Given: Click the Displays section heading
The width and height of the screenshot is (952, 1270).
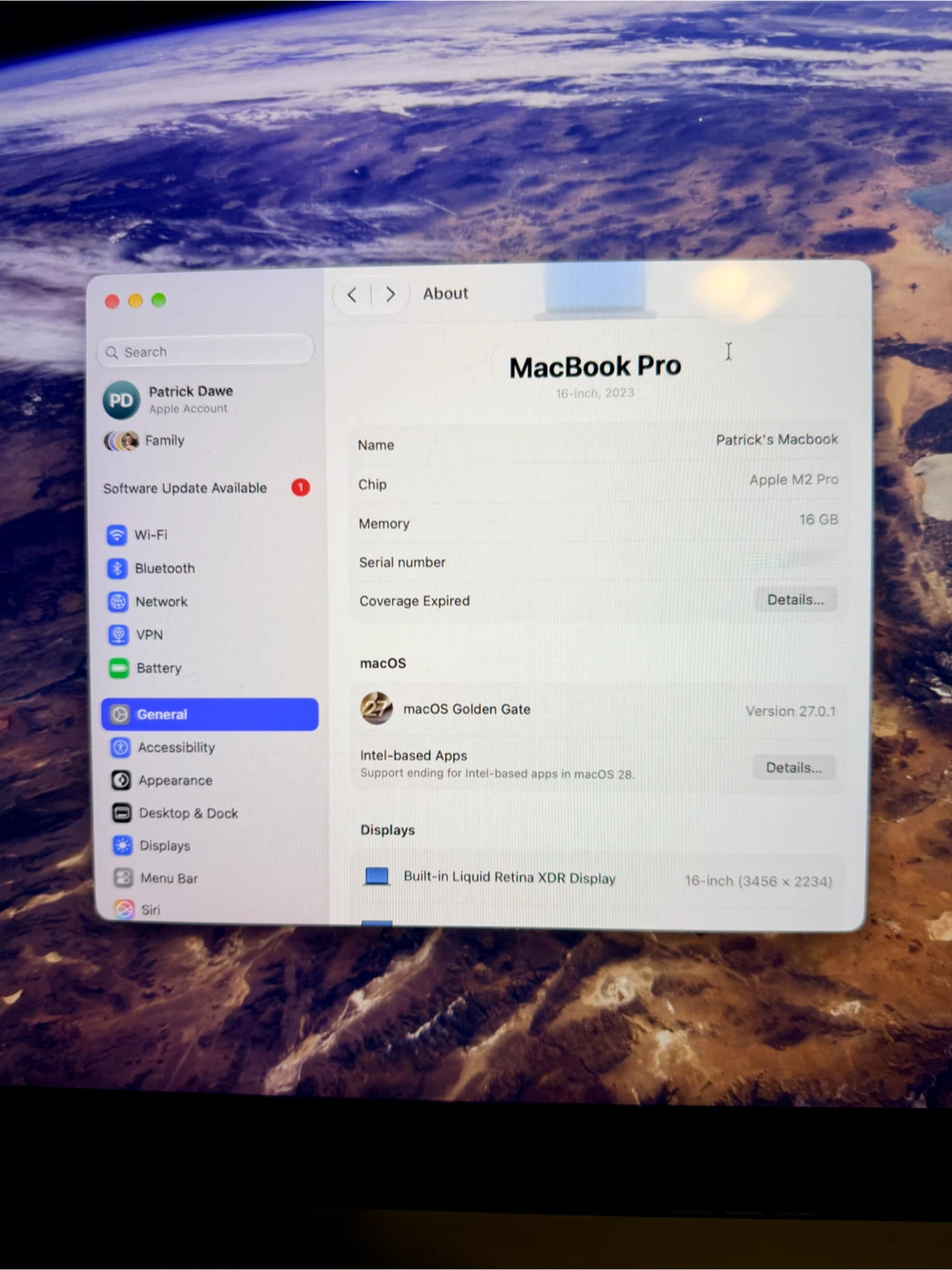Looking at the screenshot, I should coord(387,830).
